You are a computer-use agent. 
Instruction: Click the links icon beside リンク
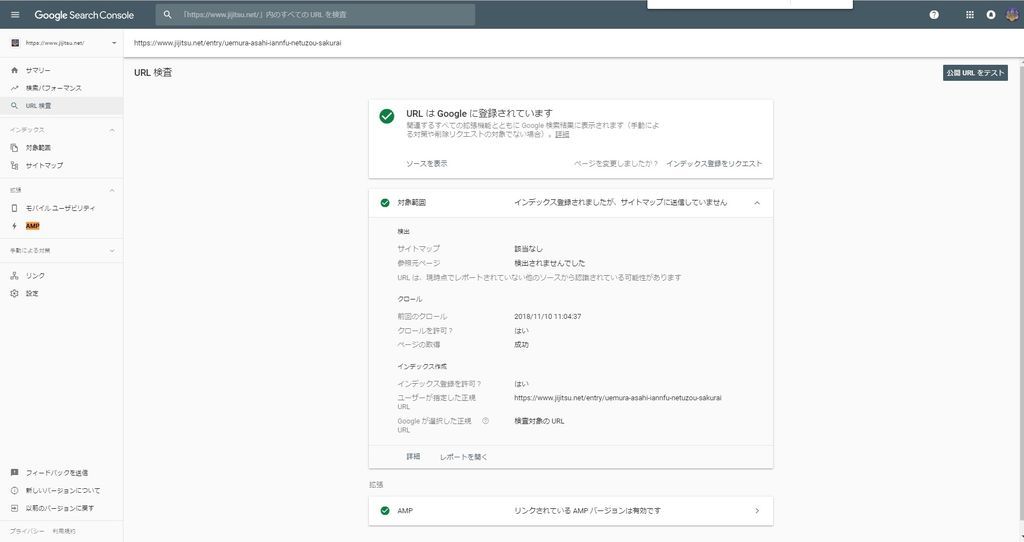click(14, 276)
